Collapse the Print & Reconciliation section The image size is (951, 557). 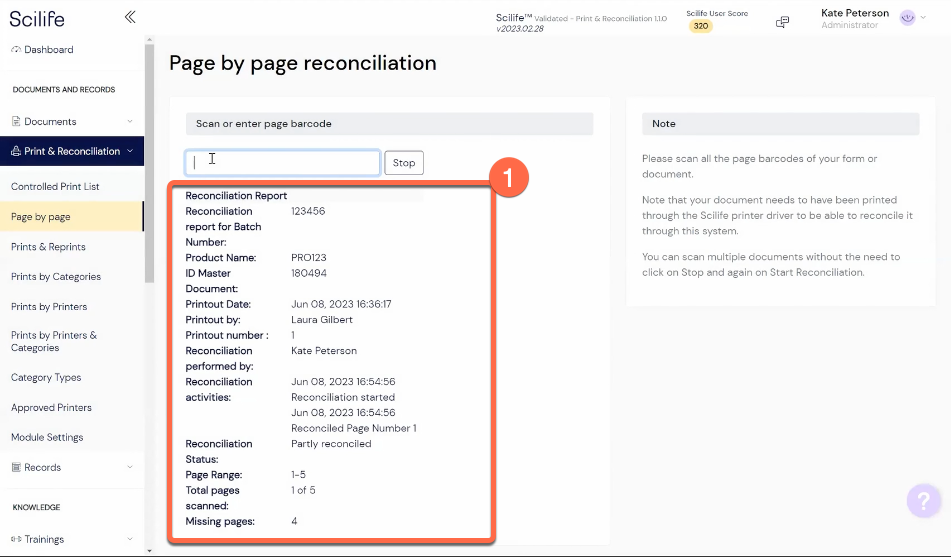(x=130, y=152)
